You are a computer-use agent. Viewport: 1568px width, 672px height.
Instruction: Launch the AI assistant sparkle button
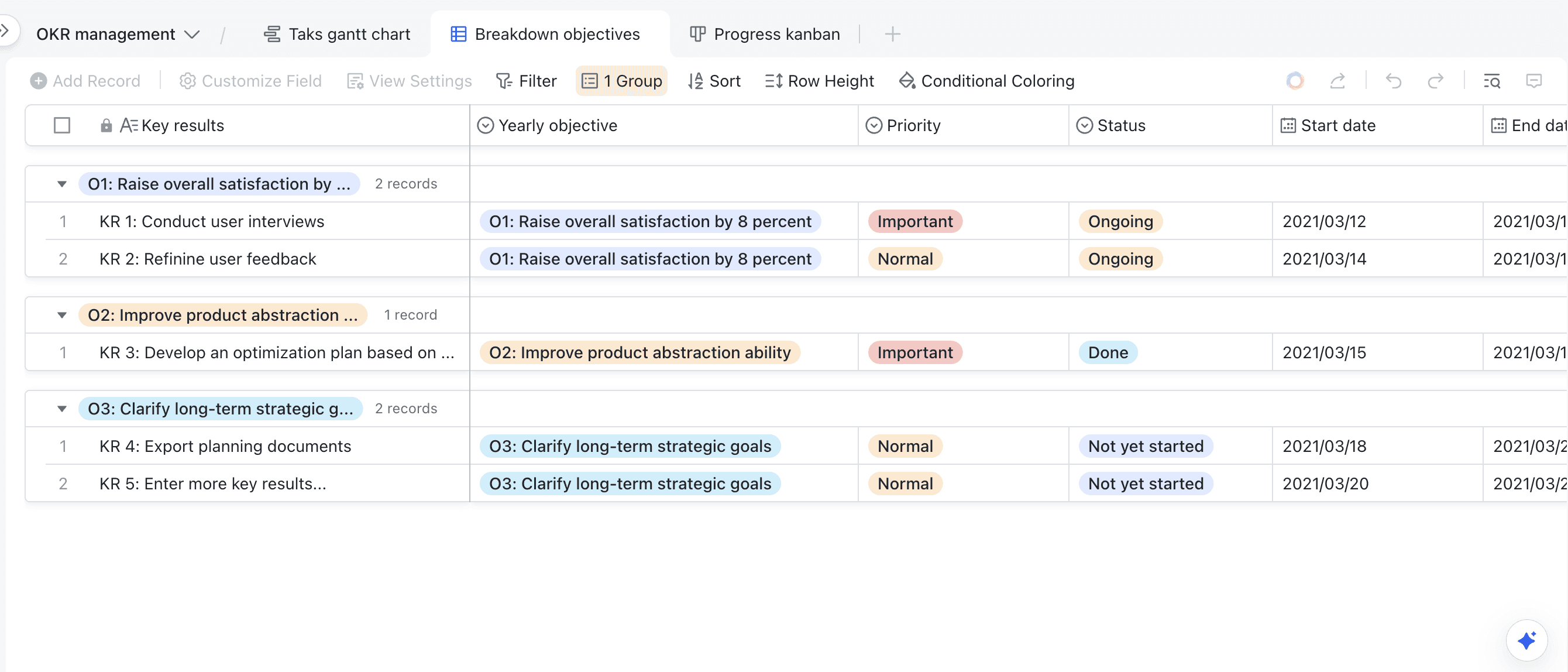(1526, 640)
